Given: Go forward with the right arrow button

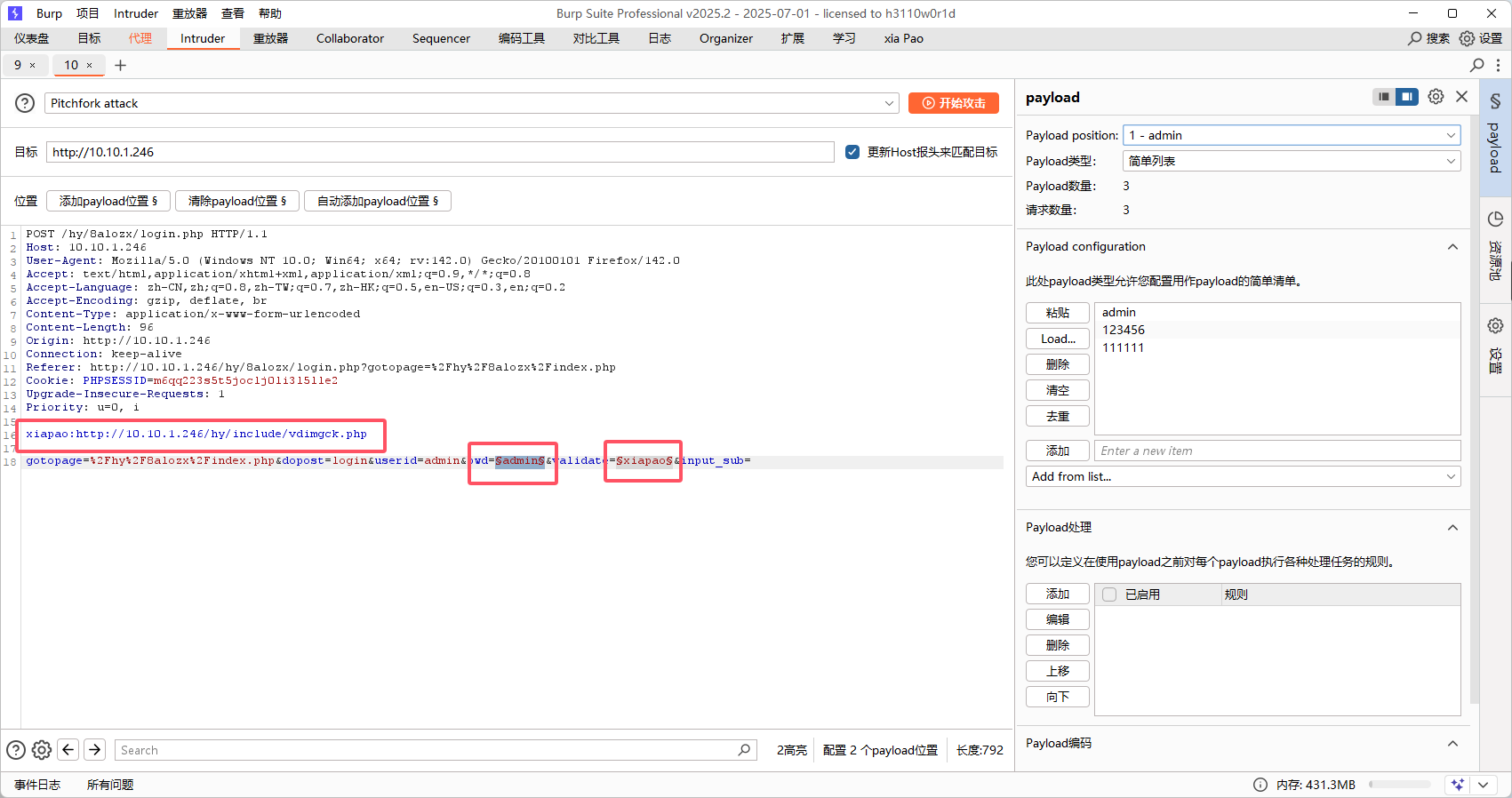Looking at the screenshot, I should pos(95,750).
